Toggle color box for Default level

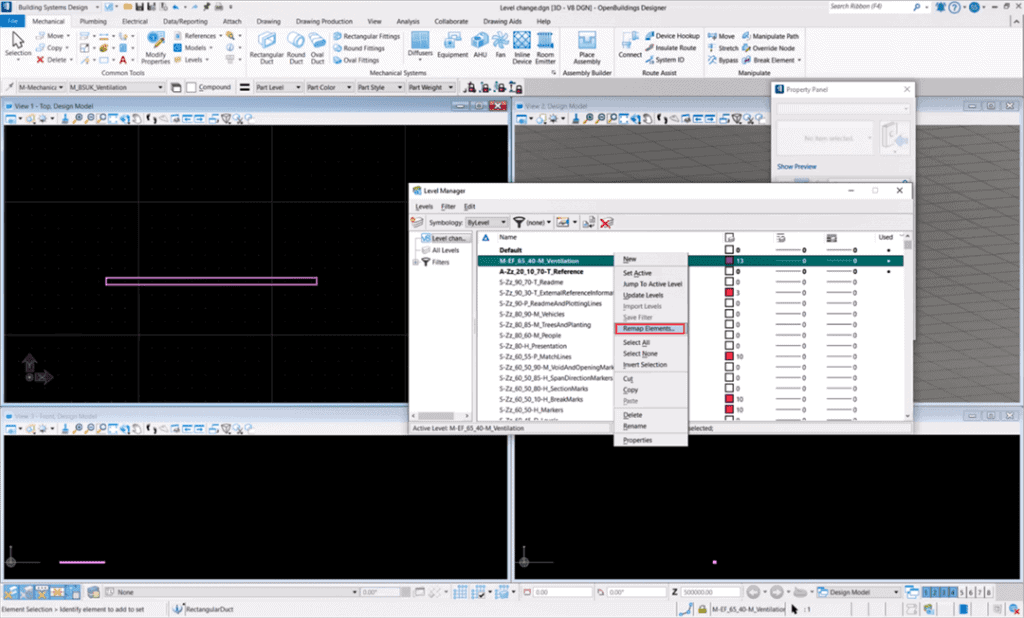(x=730, y=250)
